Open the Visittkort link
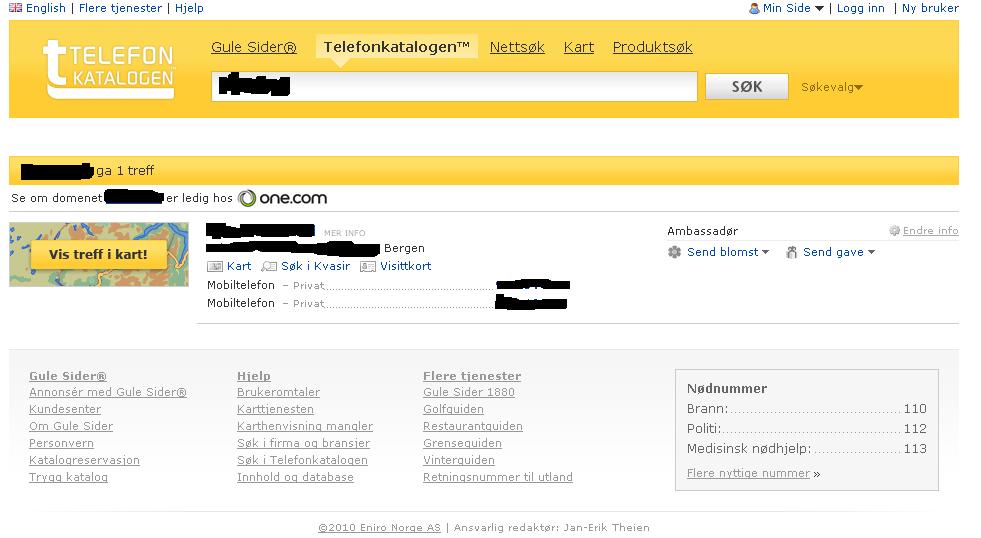 (x=405, y=266)
